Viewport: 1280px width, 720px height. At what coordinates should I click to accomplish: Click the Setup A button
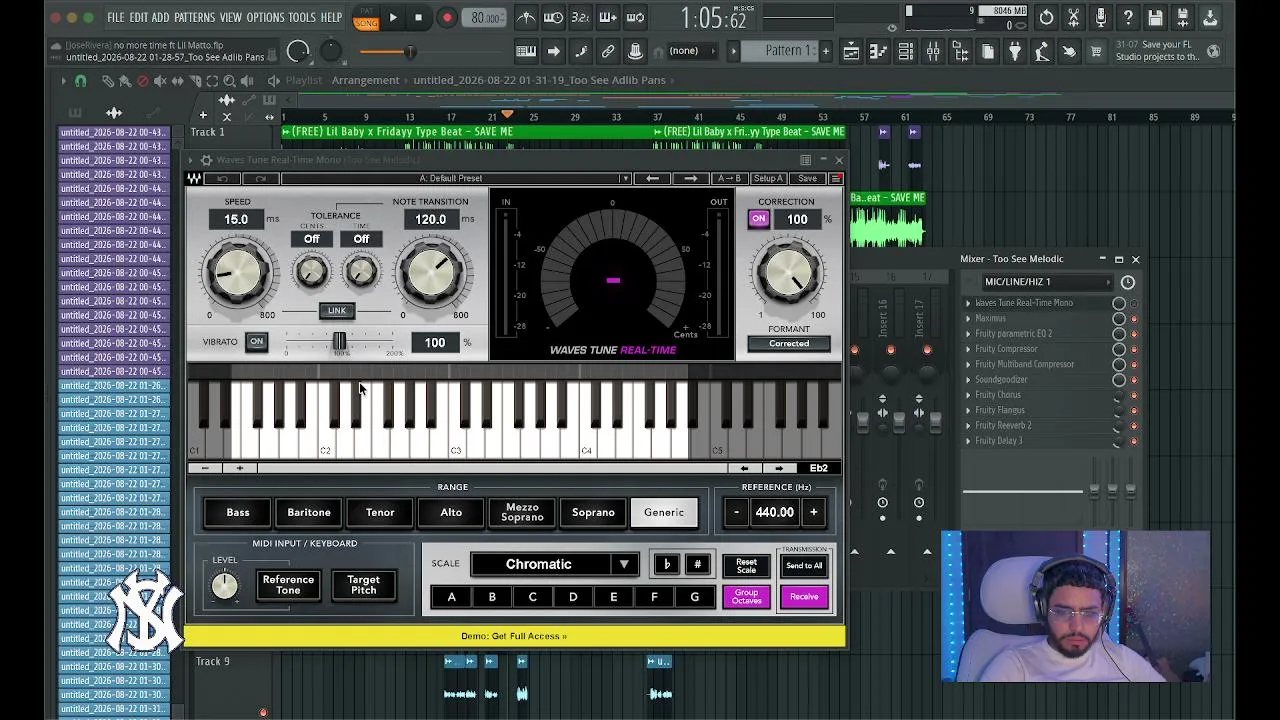point(768,178)
